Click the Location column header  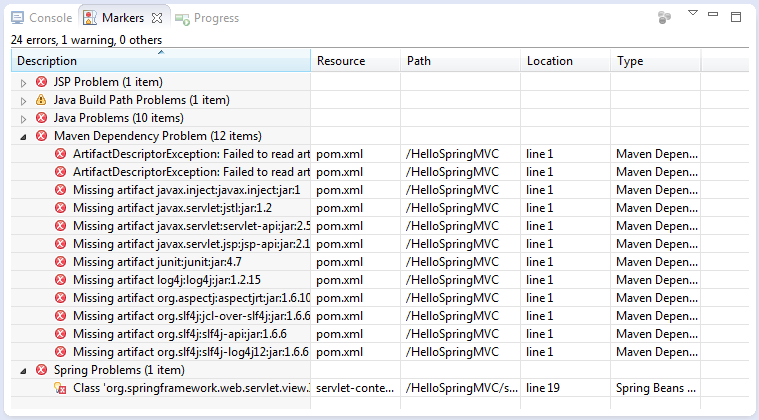pyautogui.click(x=565, y=61)
